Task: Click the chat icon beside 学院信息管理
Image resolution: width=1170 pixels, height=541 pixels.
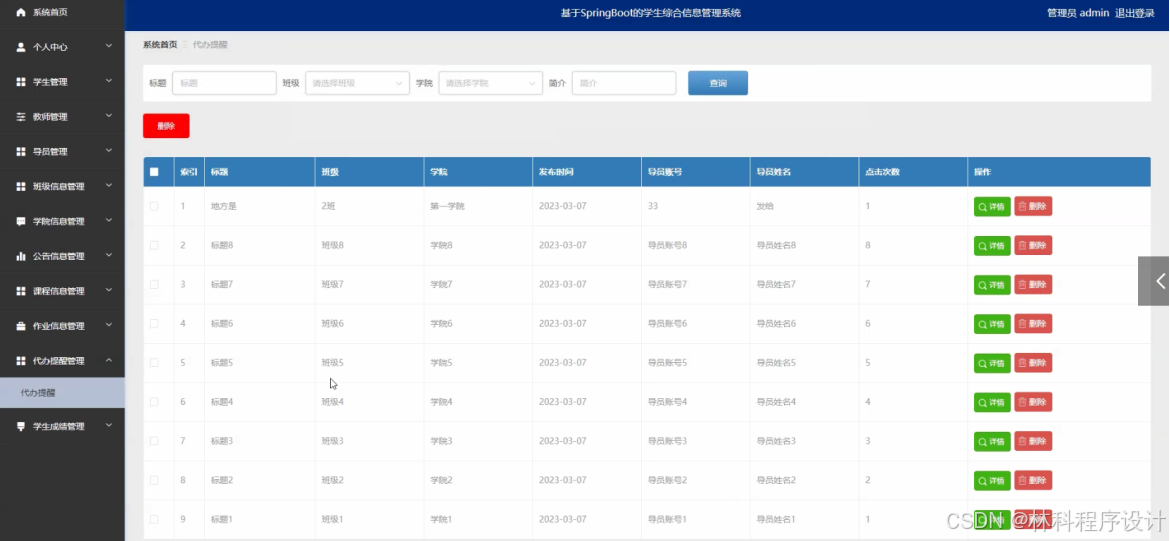Action: point(21,222)
